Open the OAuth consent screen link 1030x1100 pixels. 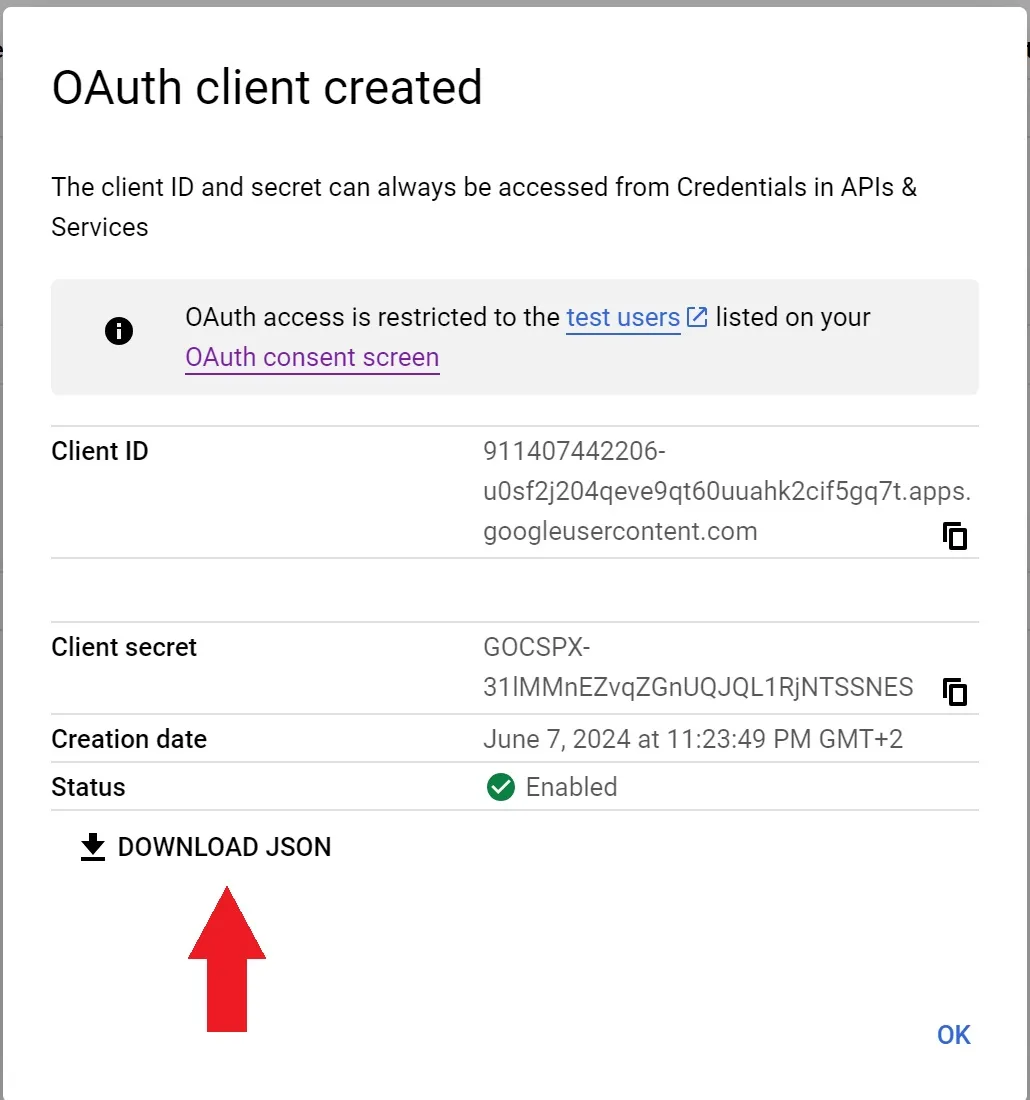click(x=312, y=358)
